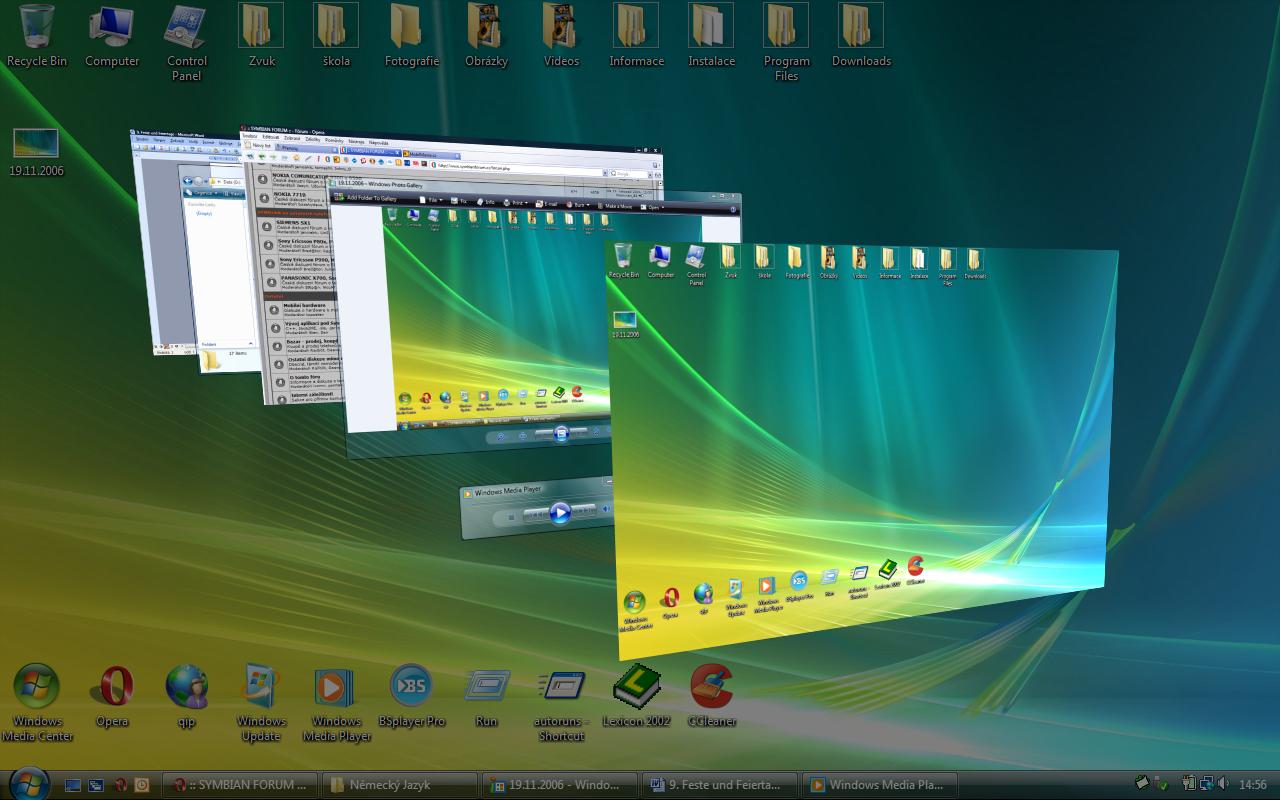Launch the Lexicon 2002 shortcut

636,696
